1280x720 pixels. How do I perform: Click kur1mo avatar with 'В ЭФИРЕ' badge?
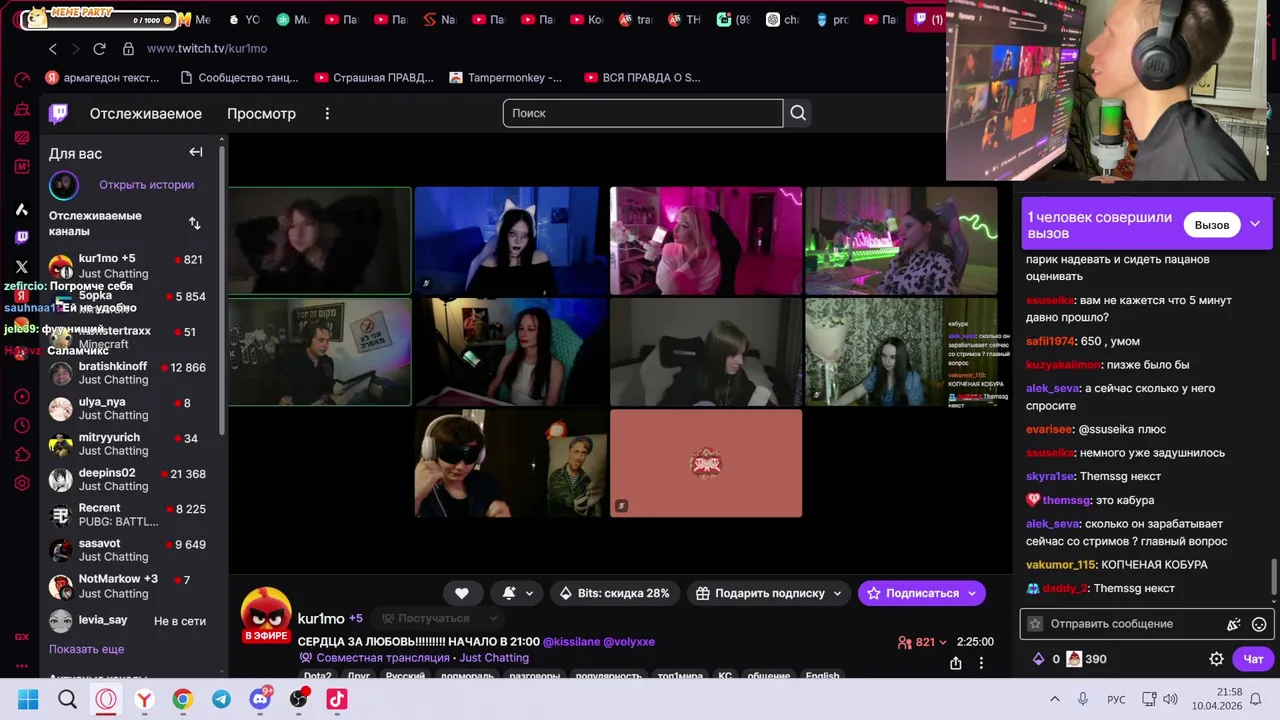266,615
